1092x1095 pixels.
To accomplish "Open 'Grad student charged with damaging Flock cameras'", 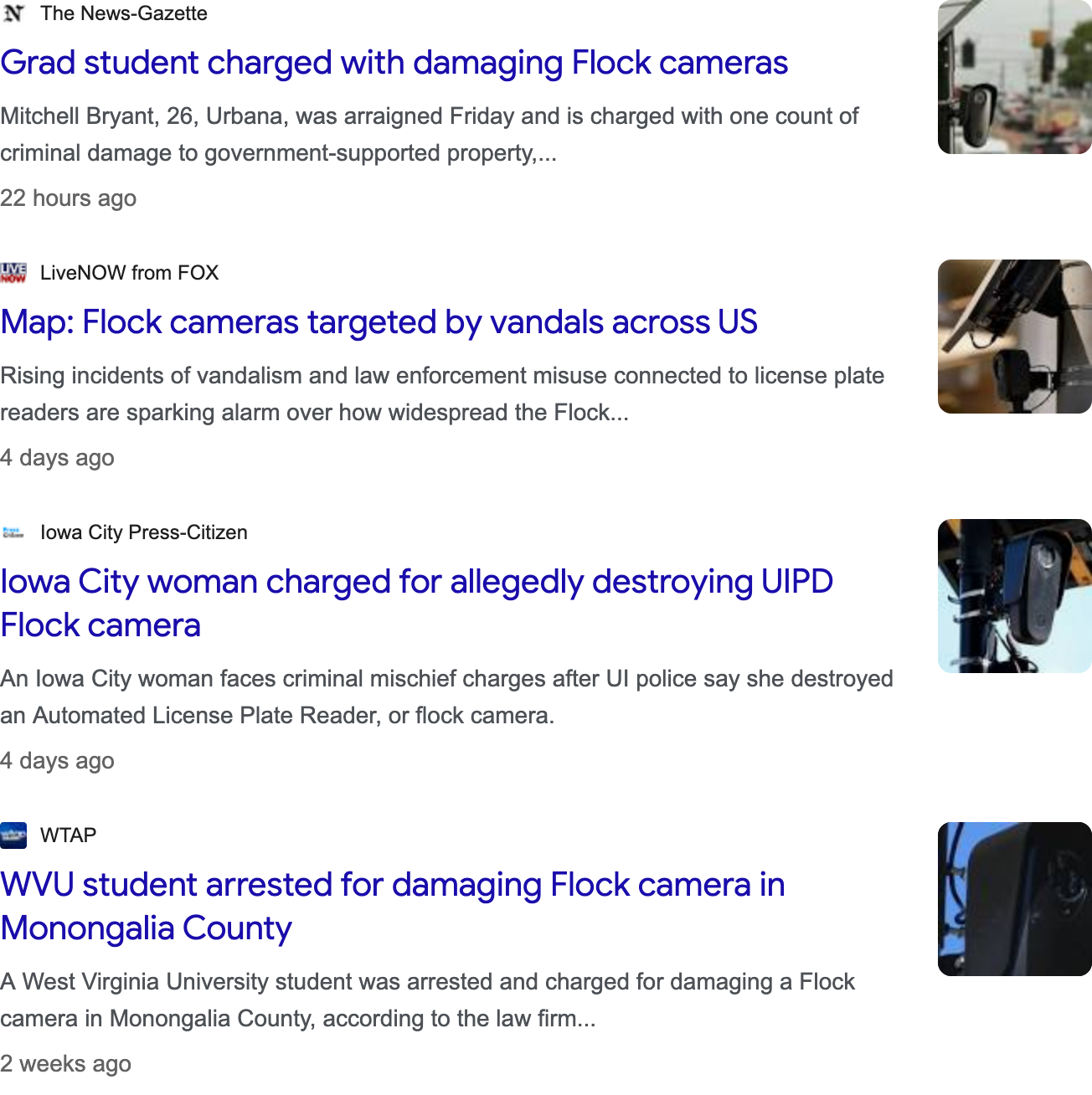I will coord(394,63).
